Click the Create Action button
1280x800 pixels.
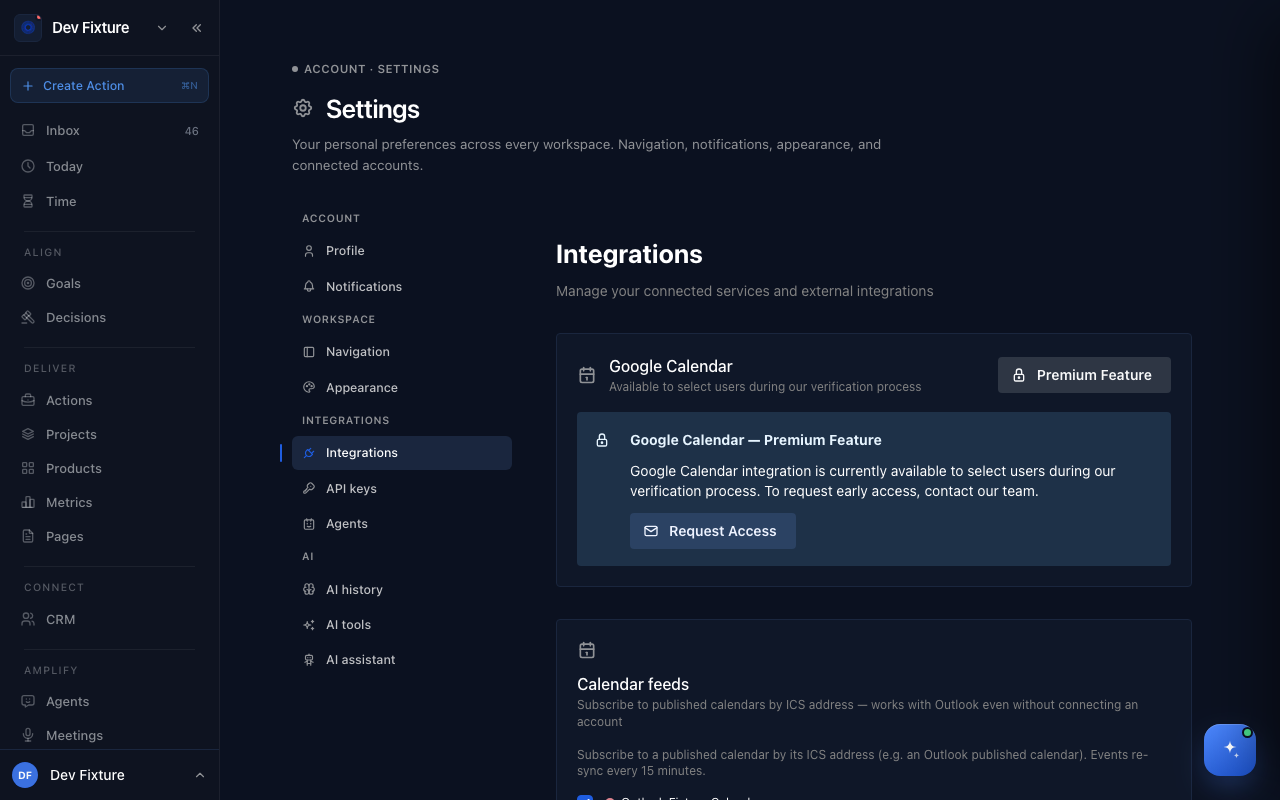(109, 85)
